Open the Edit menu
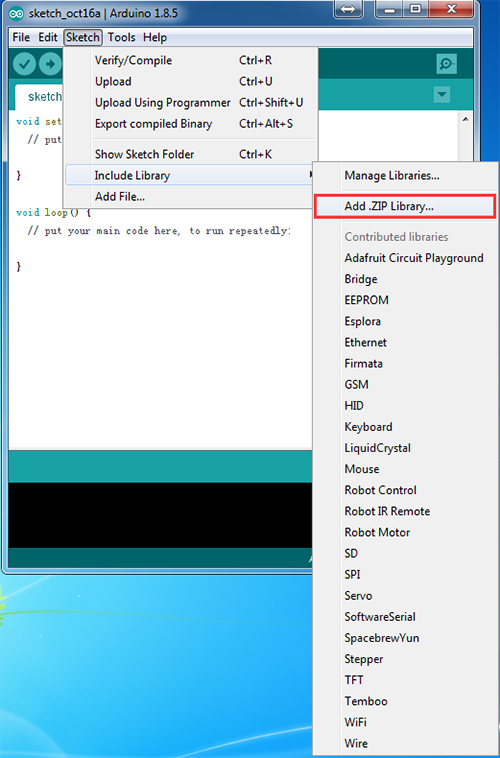500x758 pixels. tap(48, 37)
